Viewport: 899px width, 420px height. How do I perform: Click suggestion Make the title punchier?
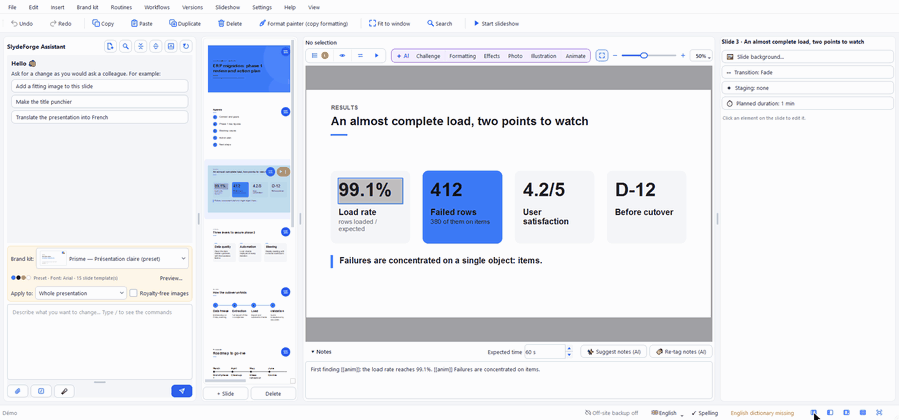99,101
